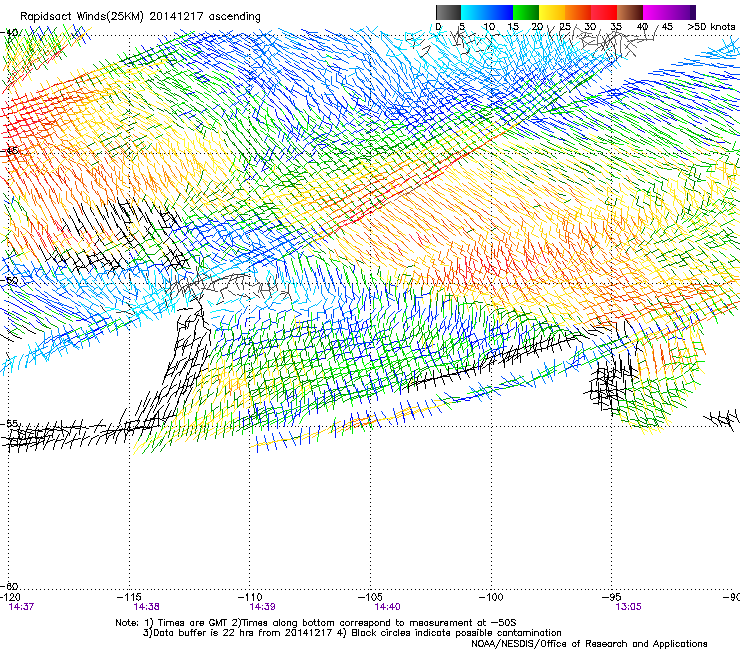Select the gray 0-5 knots color swatch
Image resolution: width=740 pixels, height=650 pixels.
(x=448, y=12)
